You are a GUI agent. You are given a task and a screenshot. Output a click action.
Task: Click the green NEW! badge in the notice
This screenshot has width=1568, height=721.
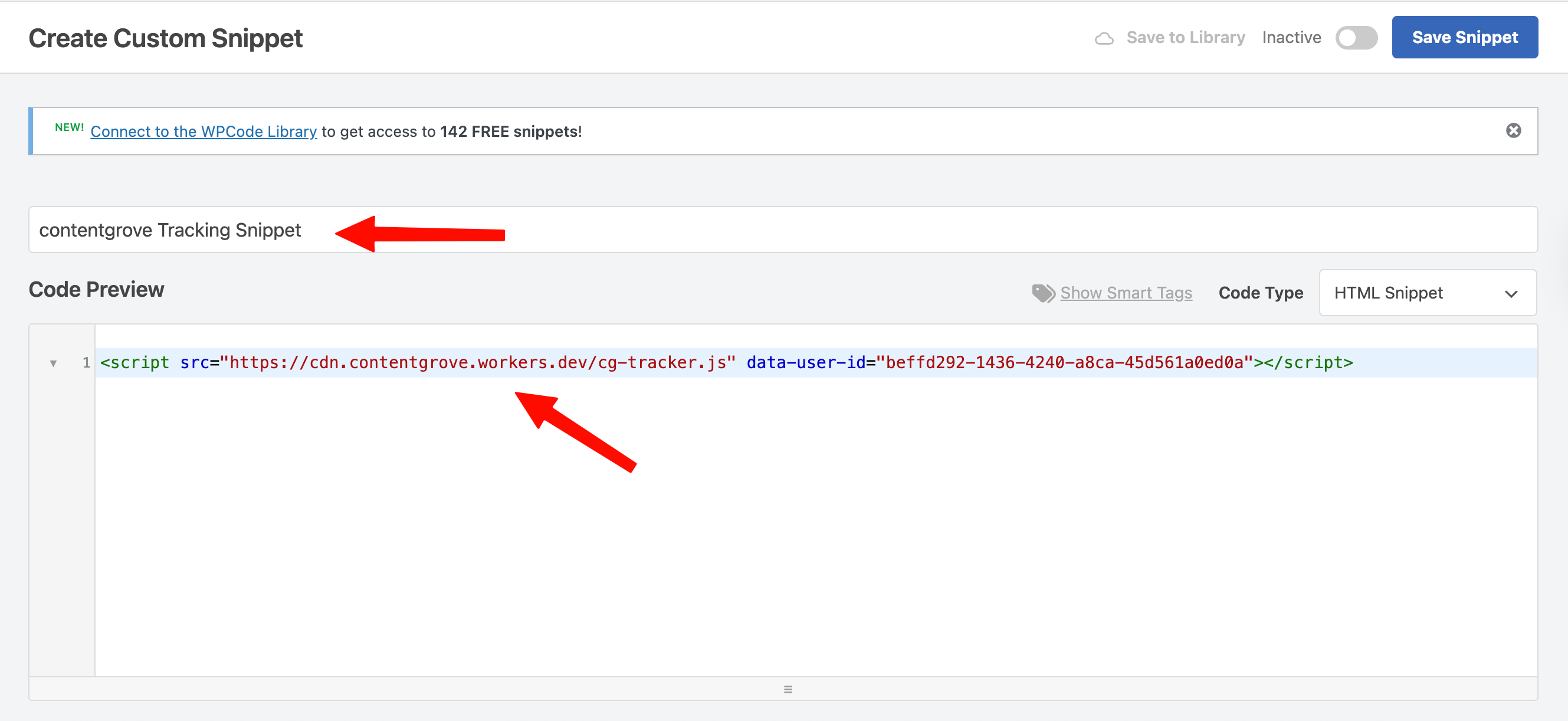coord(70,127)
